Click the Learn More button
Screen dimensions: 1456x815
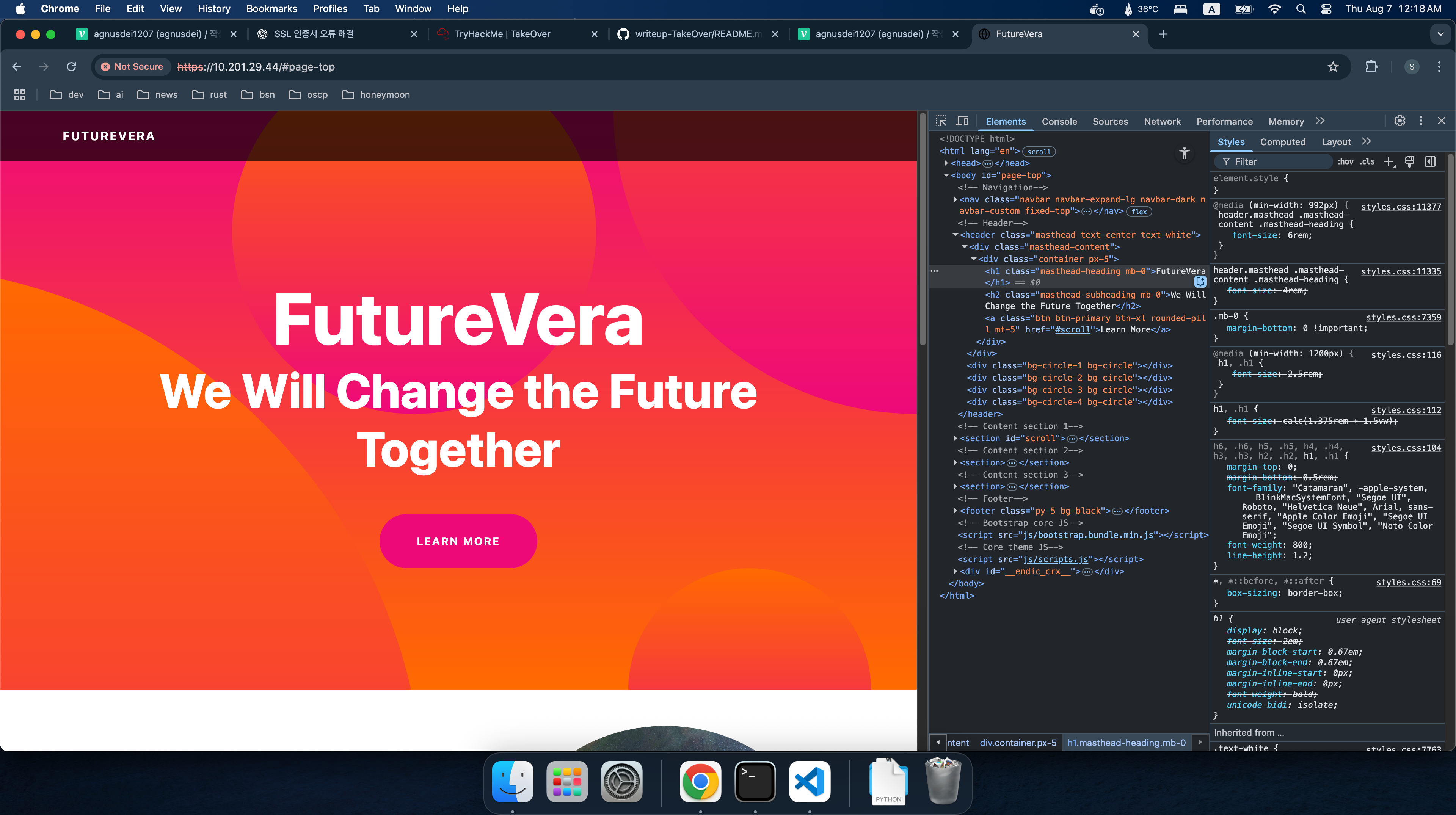(x=458, y=541)
